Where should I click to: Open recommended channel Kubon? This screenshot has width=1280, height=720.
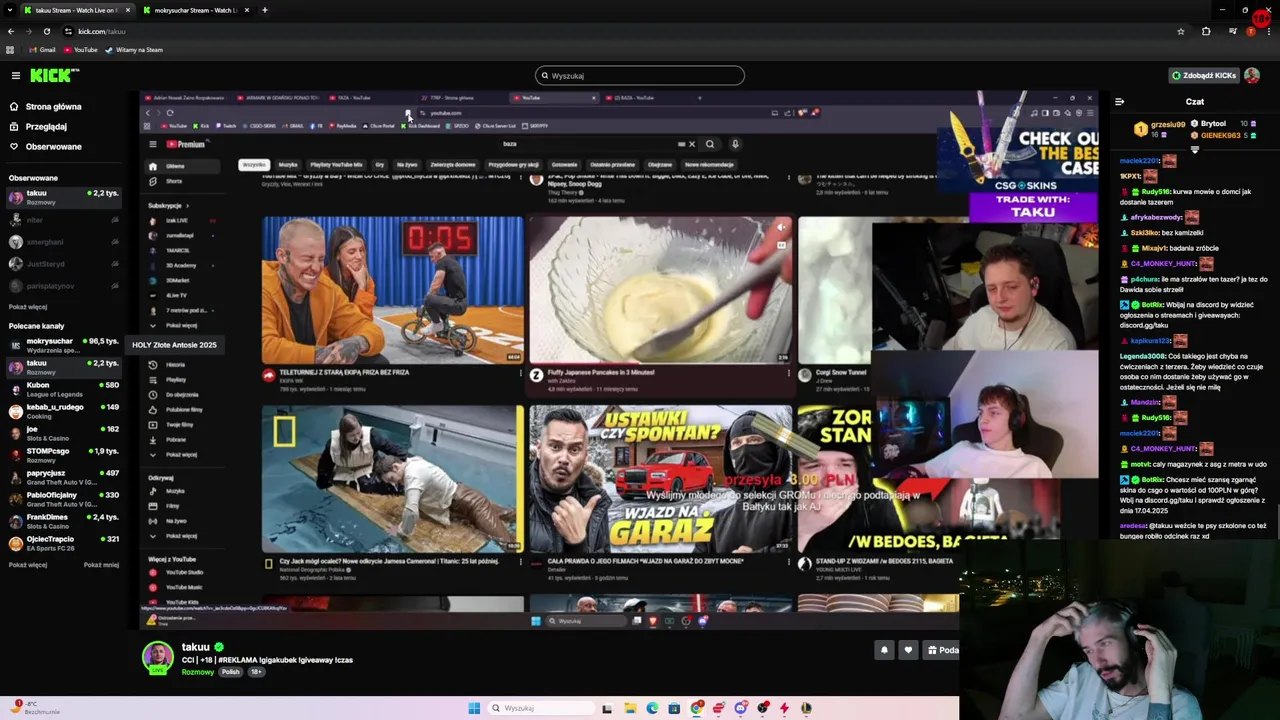tap(64, 389)
